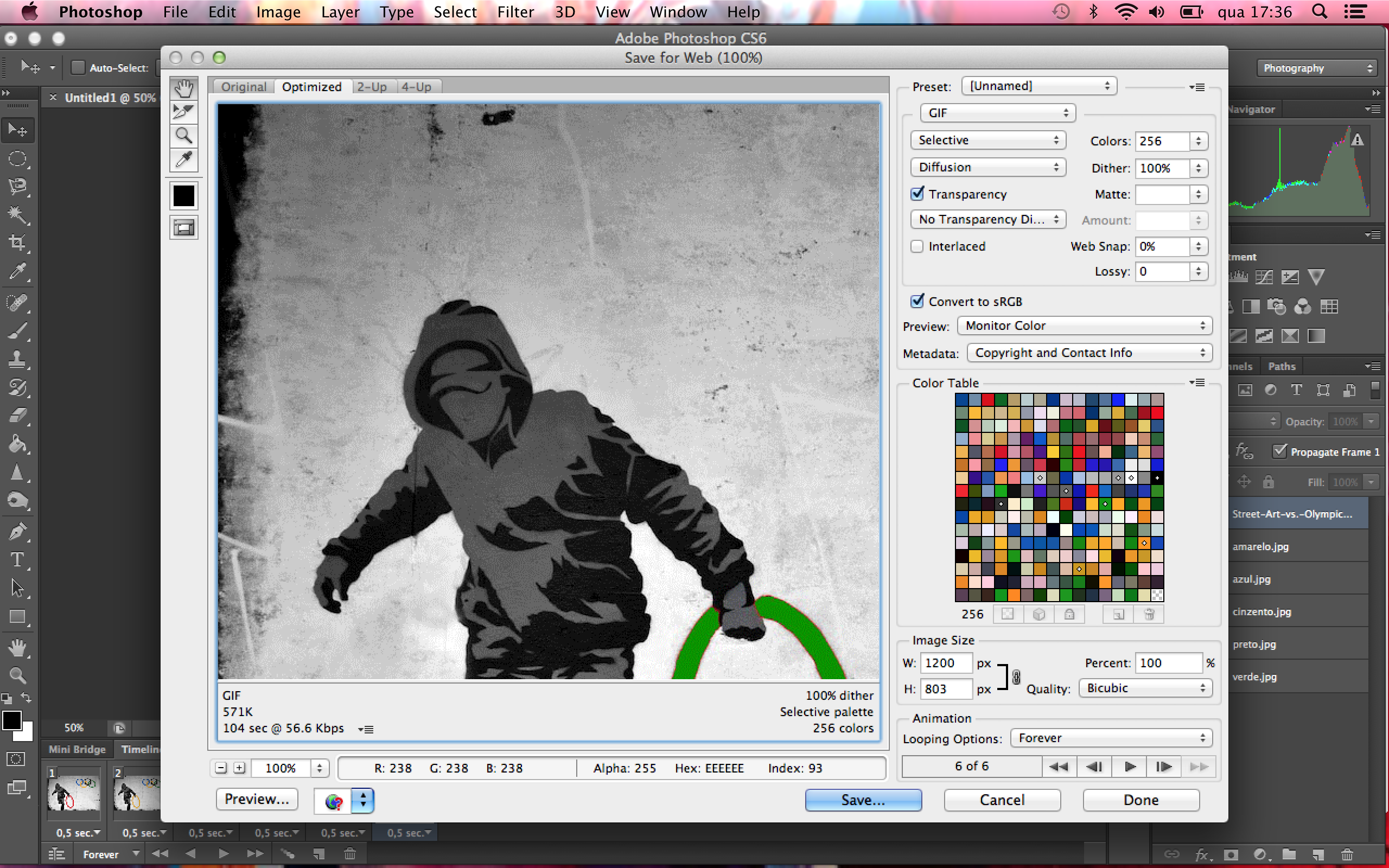Open Spotlight search in menu bar
Image resolution: width=1389 pixels, height=868 pixels.
coord(1320,12)
